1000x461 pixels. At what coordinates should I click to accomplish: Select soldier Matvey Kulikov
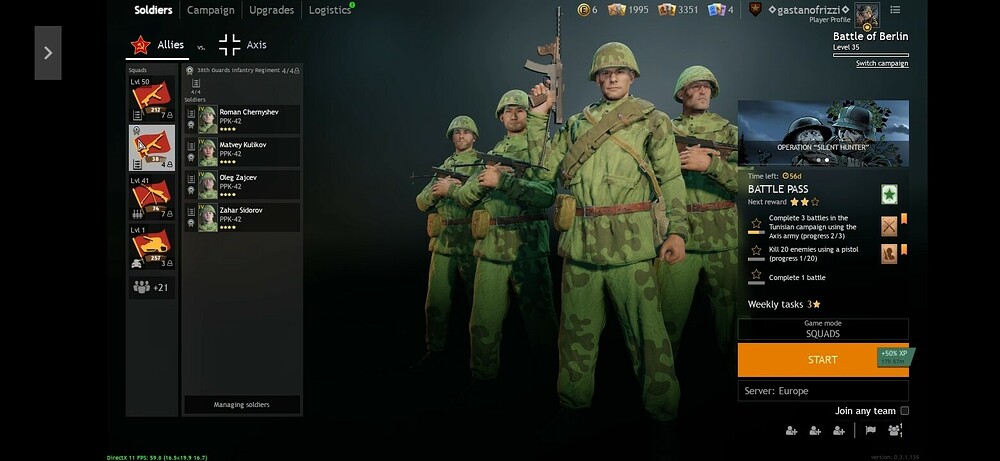click(242, 152)
